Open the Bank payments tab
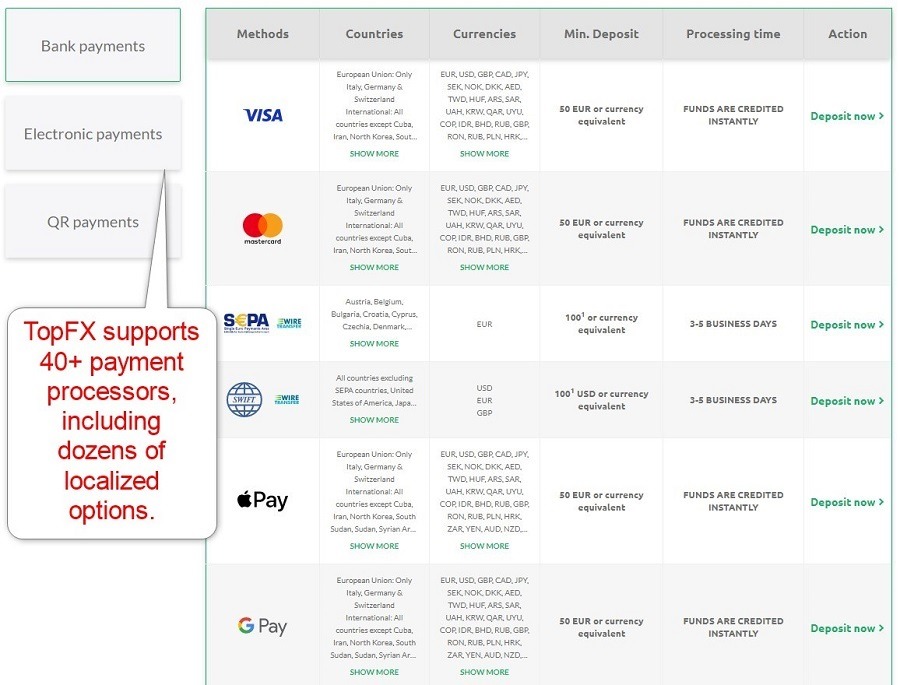This screenshot has width=900, height=685. pos(93,46)
